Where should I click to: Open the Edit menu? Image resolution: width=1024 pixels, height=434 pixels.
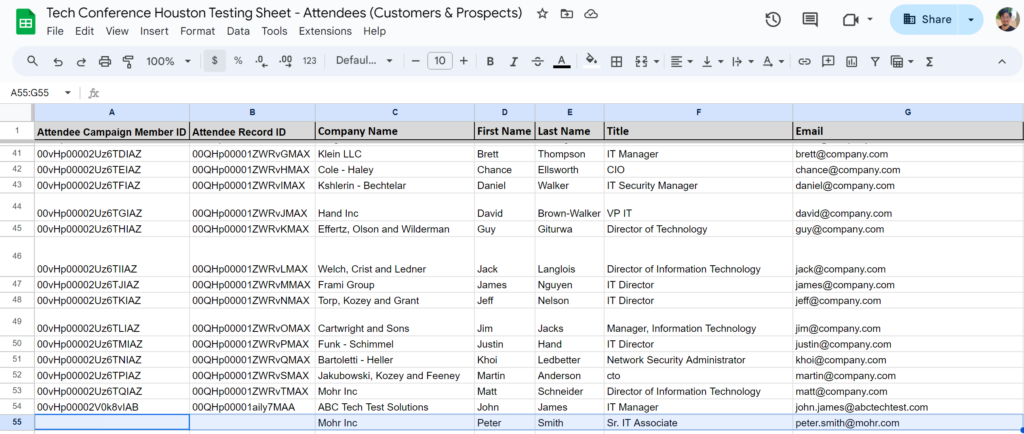tap(84, 31)
